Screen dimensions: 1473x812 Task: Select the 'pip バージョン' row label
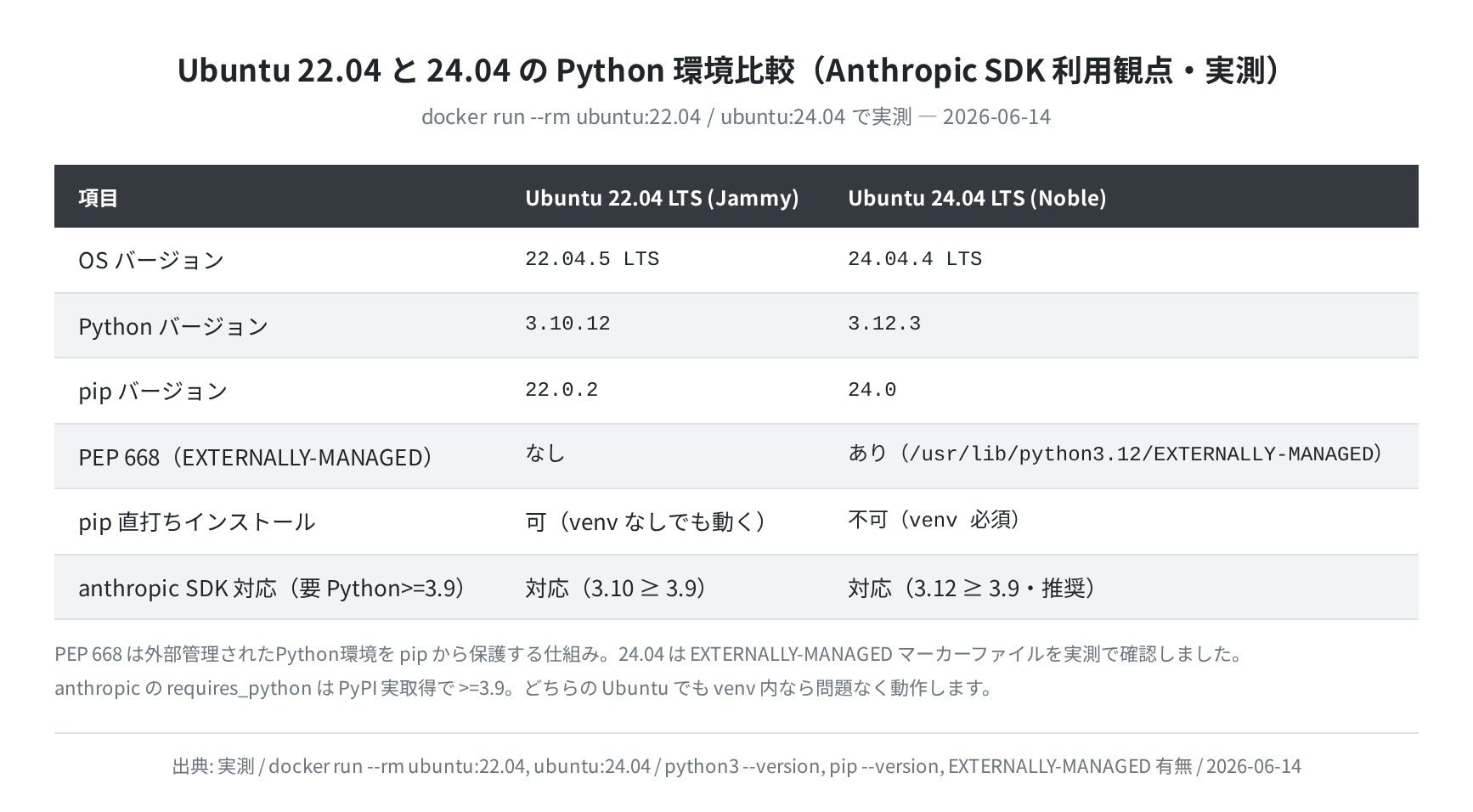point(153,392)
